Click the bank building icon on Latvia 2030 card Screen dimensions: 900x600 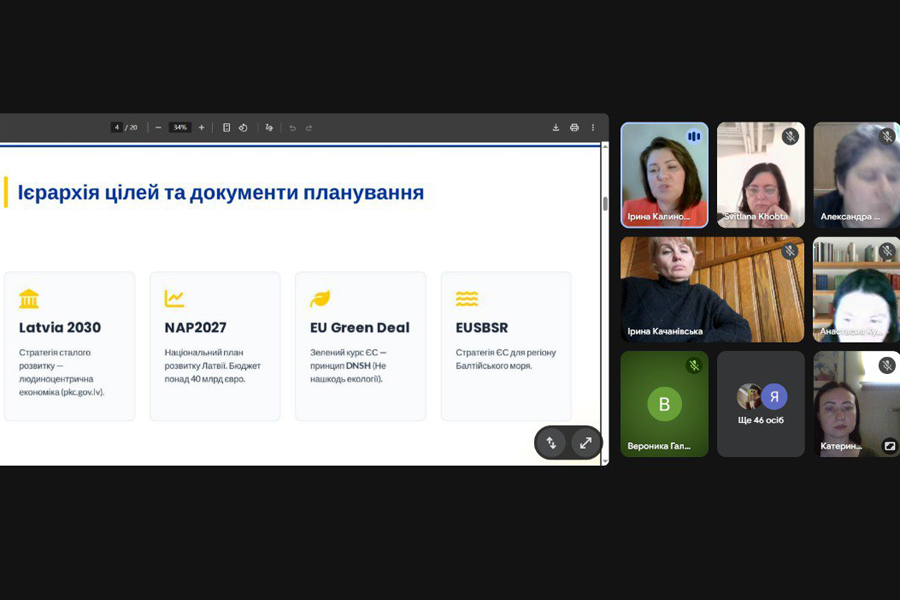[29, 299]
